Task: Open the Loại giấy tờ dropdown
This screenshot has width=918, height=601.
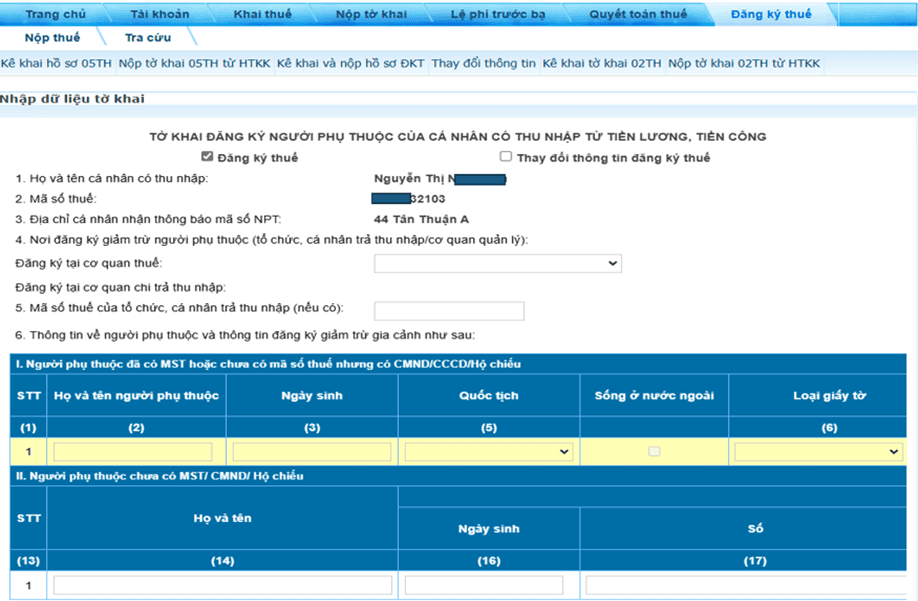Action: coord(817,452)
